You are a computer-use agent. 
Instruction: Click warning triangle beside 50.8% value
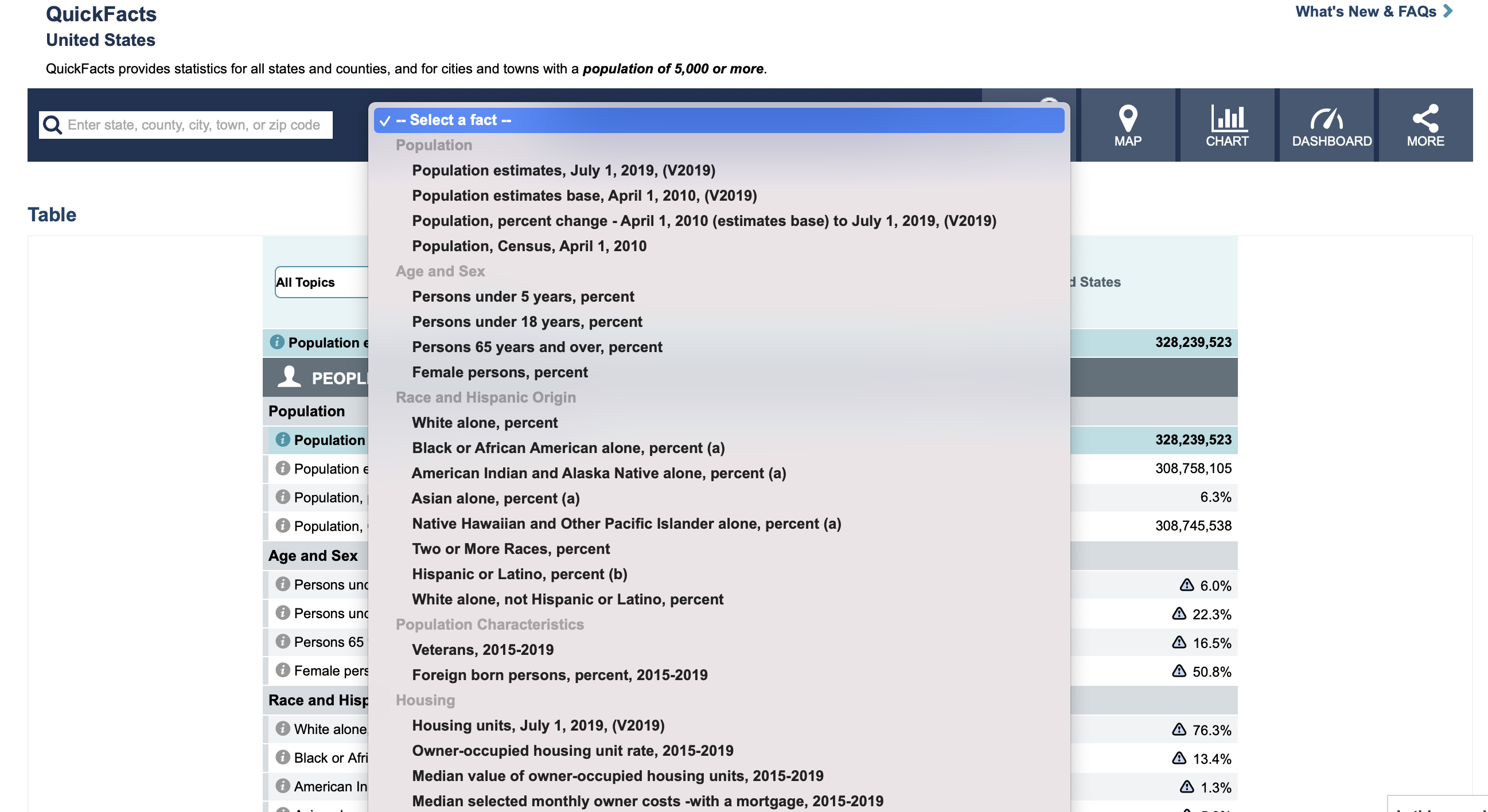click(x=1179, y=671)
